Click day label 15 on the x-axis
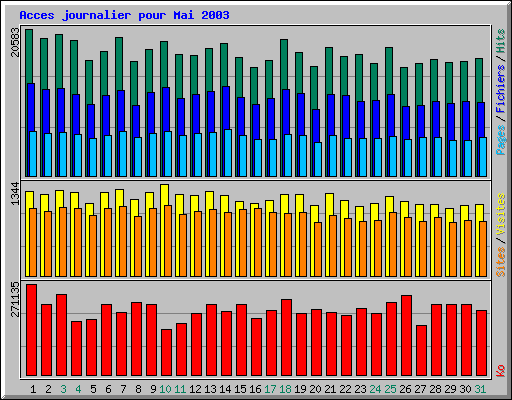The width and height of the screenshot is (512, 400). point(240,389)
